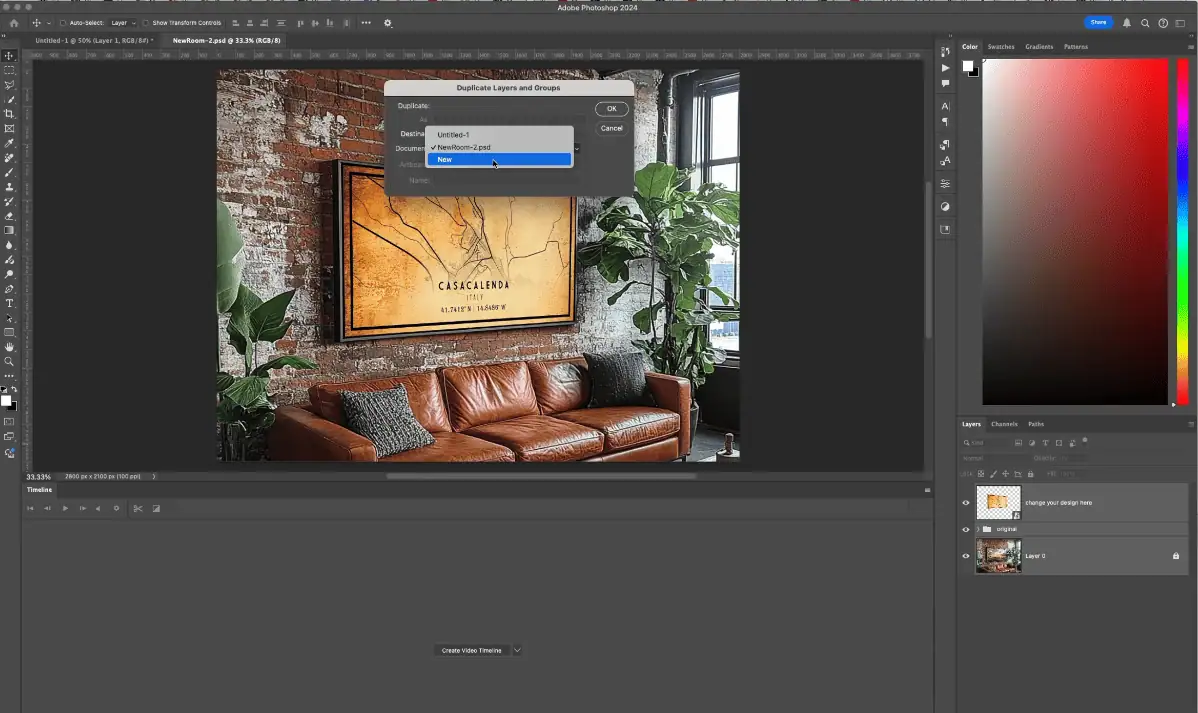This screenshot has height=713, width=1198.
Task: Hide Layer 0 using its eye icon
Action: tap(966, 556)
